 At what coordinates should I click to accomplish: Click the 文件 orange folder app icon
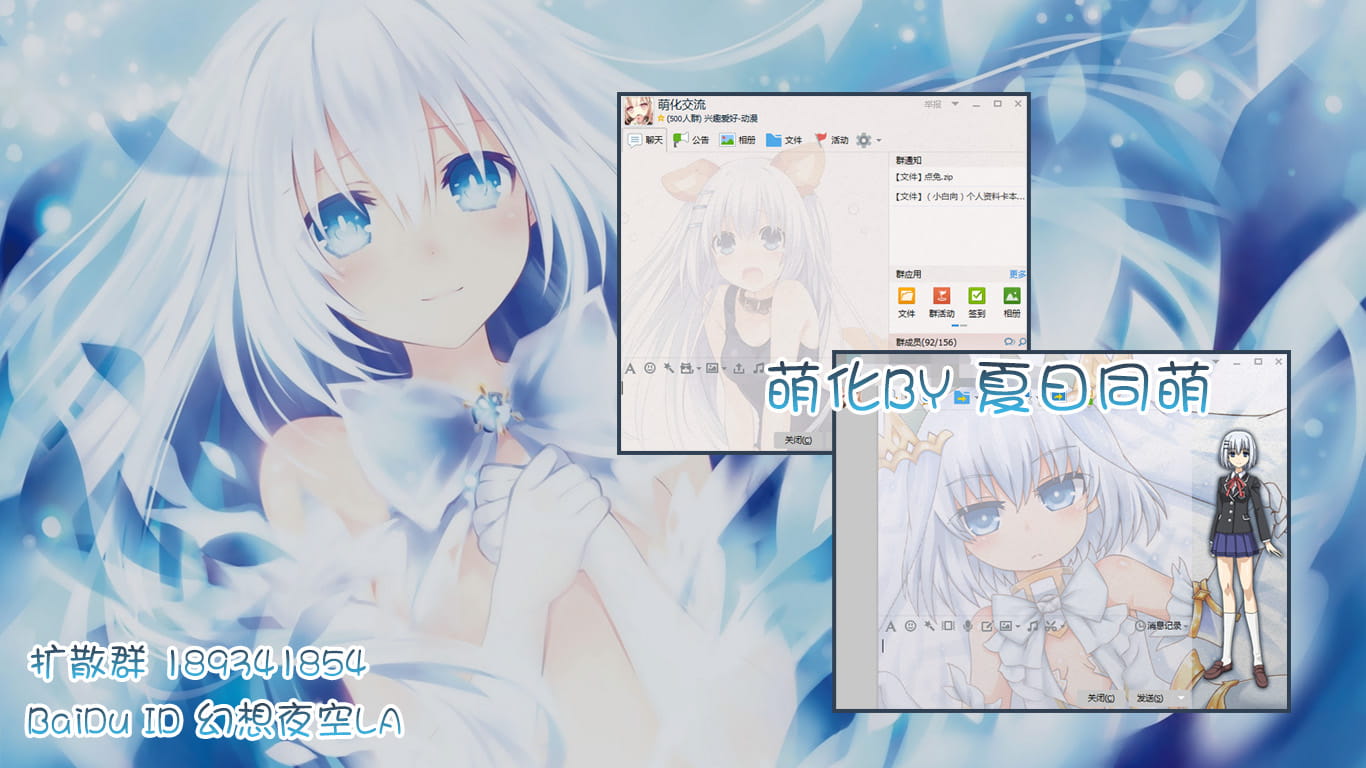click(x=906, y=296)
